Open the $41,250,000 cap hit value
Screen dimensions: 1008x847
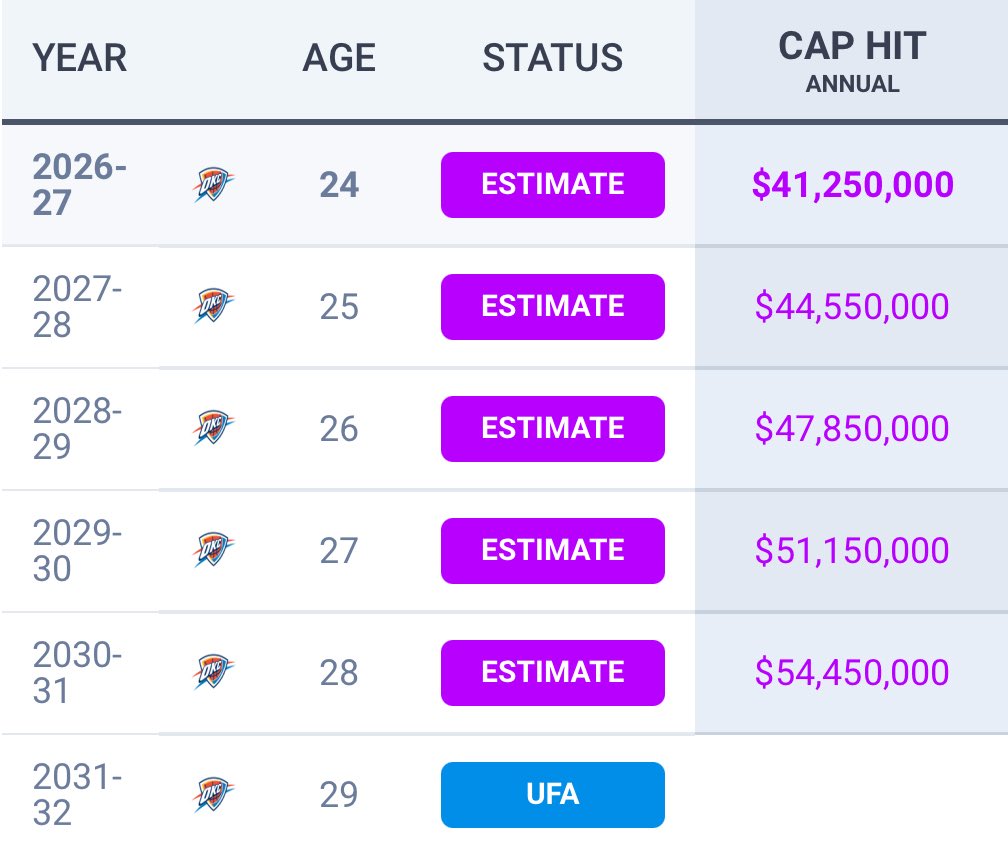tap(852, 185)
